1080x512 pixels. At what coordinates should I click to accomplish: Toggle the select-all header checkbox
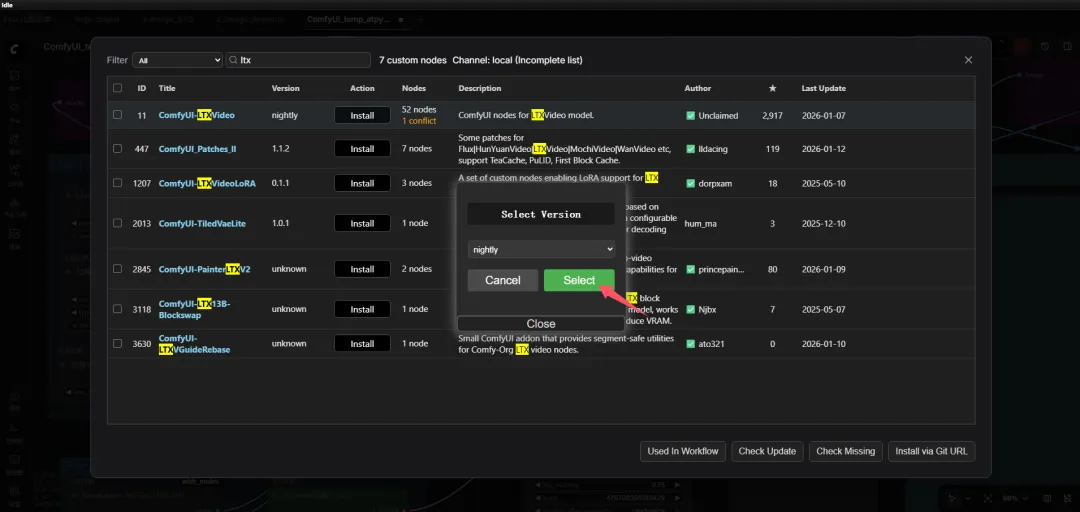tap(117, 88)
